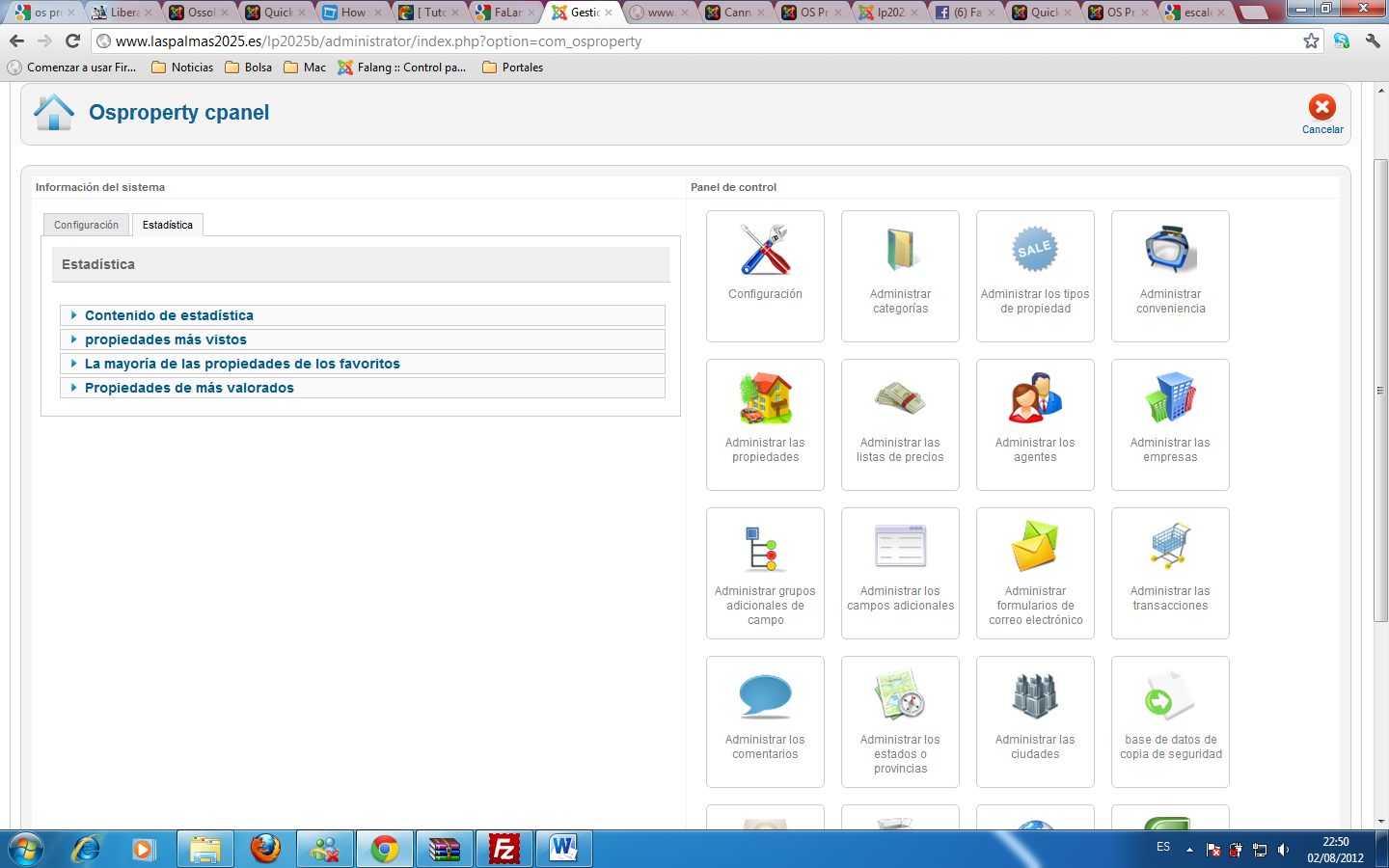Expand Contenido de estadística section
Screen dimensions: 1389x868
coord(169,315)
